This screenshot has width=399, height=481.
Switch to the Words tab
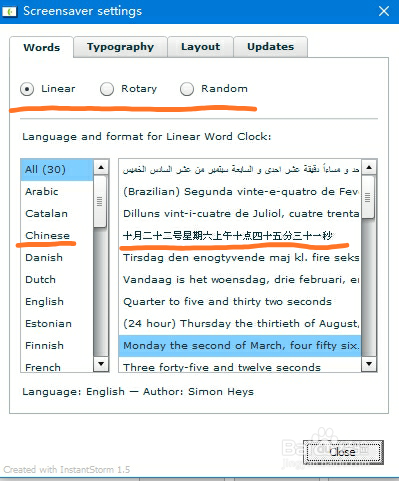pos(42,47)
